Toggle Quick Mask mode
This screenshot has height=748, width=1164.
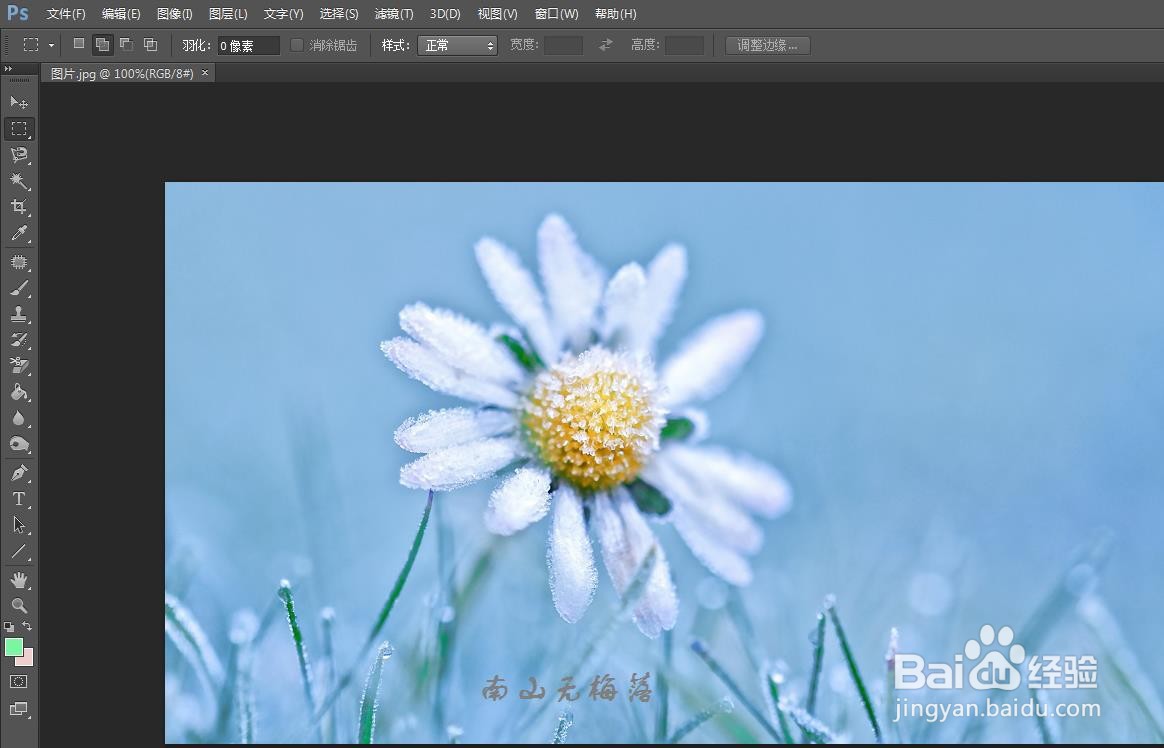19,681
